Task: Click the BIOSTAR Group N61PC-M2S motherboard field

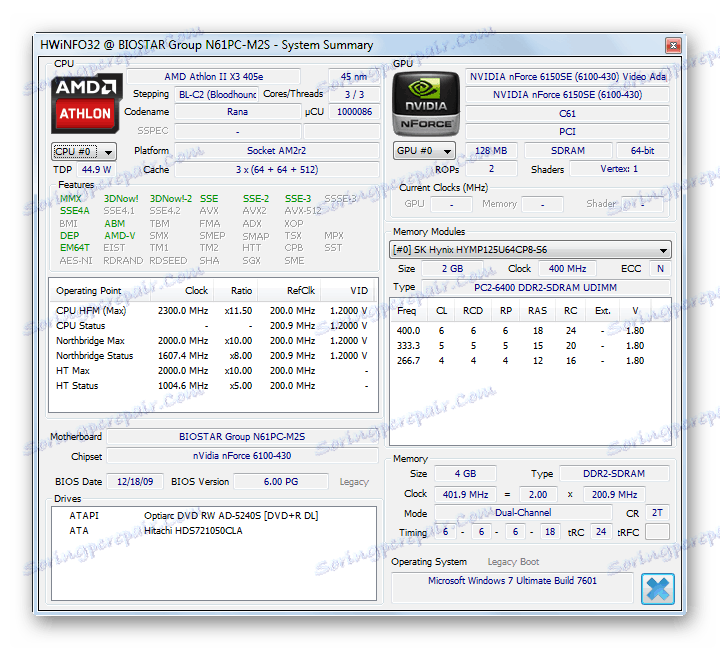Action: click(x=242, y=437)
